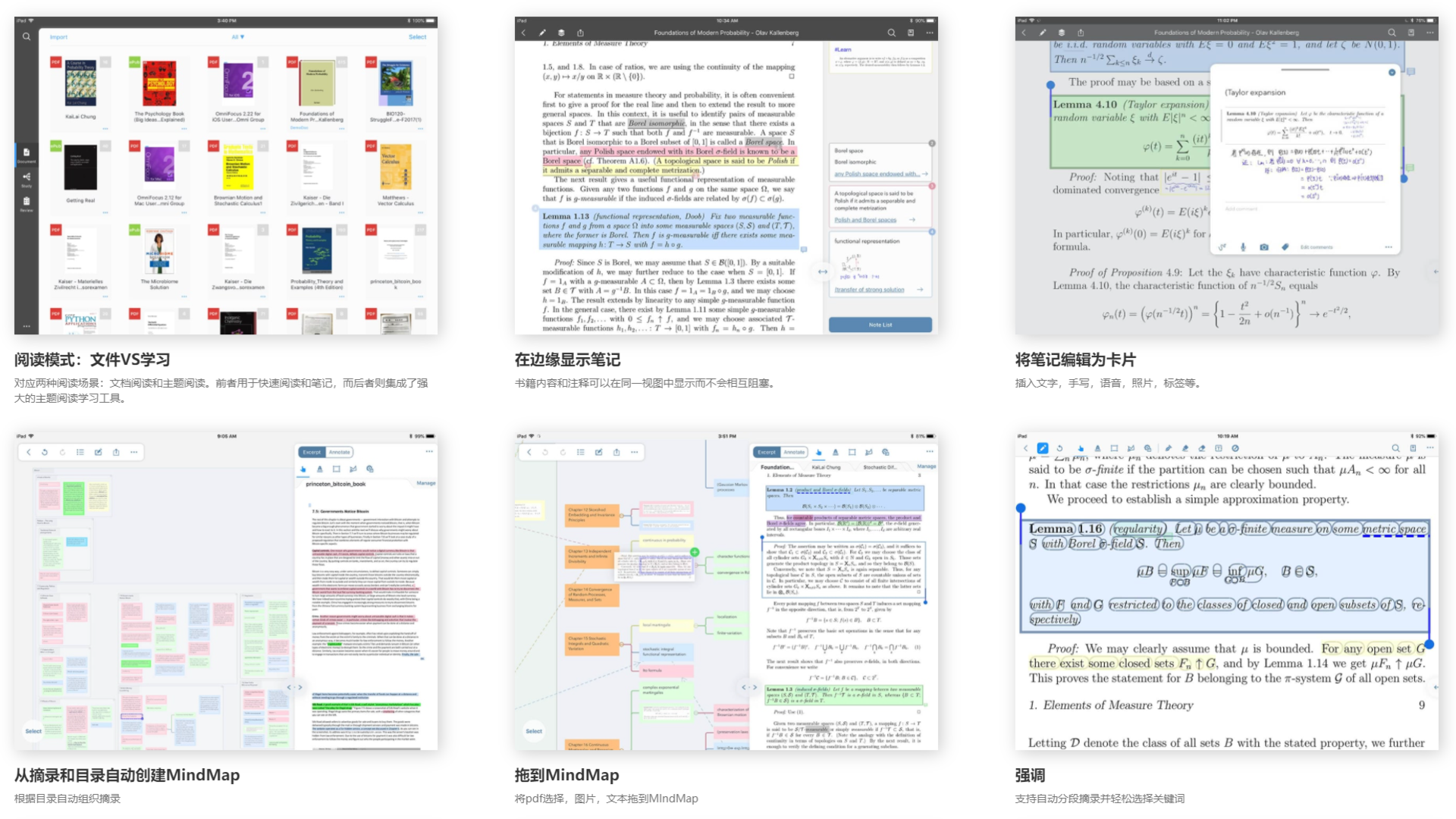Viewport: 1456px width, 819px height.
Task: Enable the hand selection tool
Action: click(x=819, y=452)
